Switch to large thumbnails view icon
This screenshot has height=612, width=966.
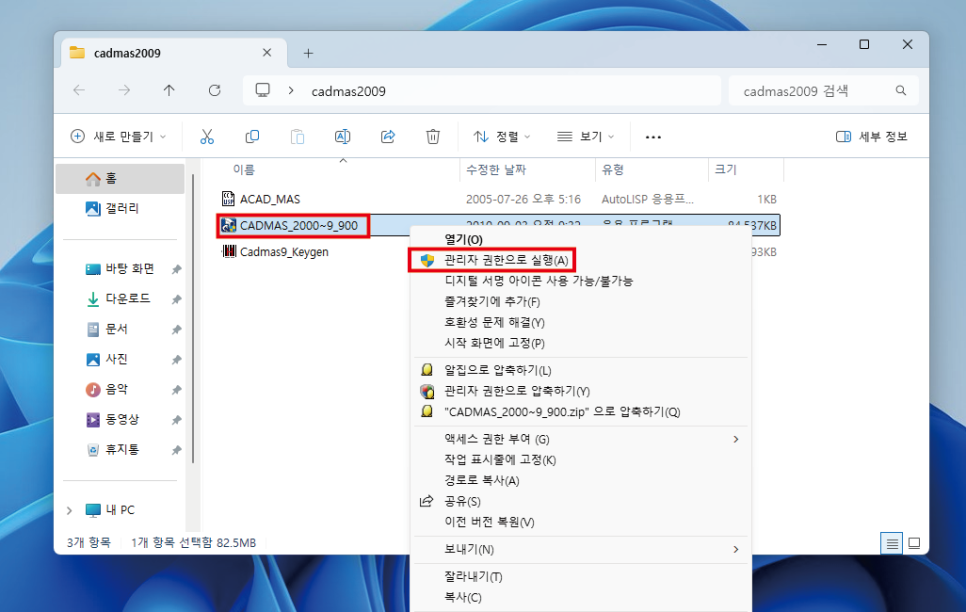[x=914, y=543]
